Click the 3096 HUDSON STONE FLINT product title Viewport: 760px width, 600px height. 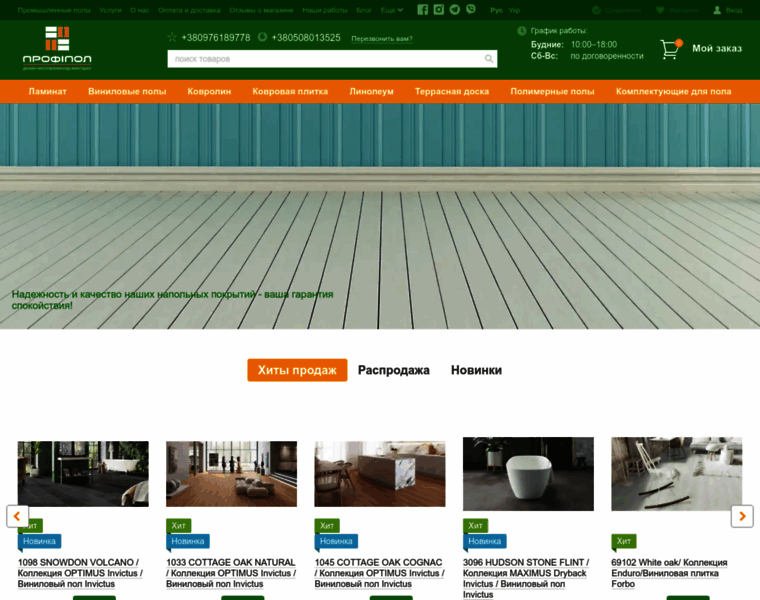(526, 579)
